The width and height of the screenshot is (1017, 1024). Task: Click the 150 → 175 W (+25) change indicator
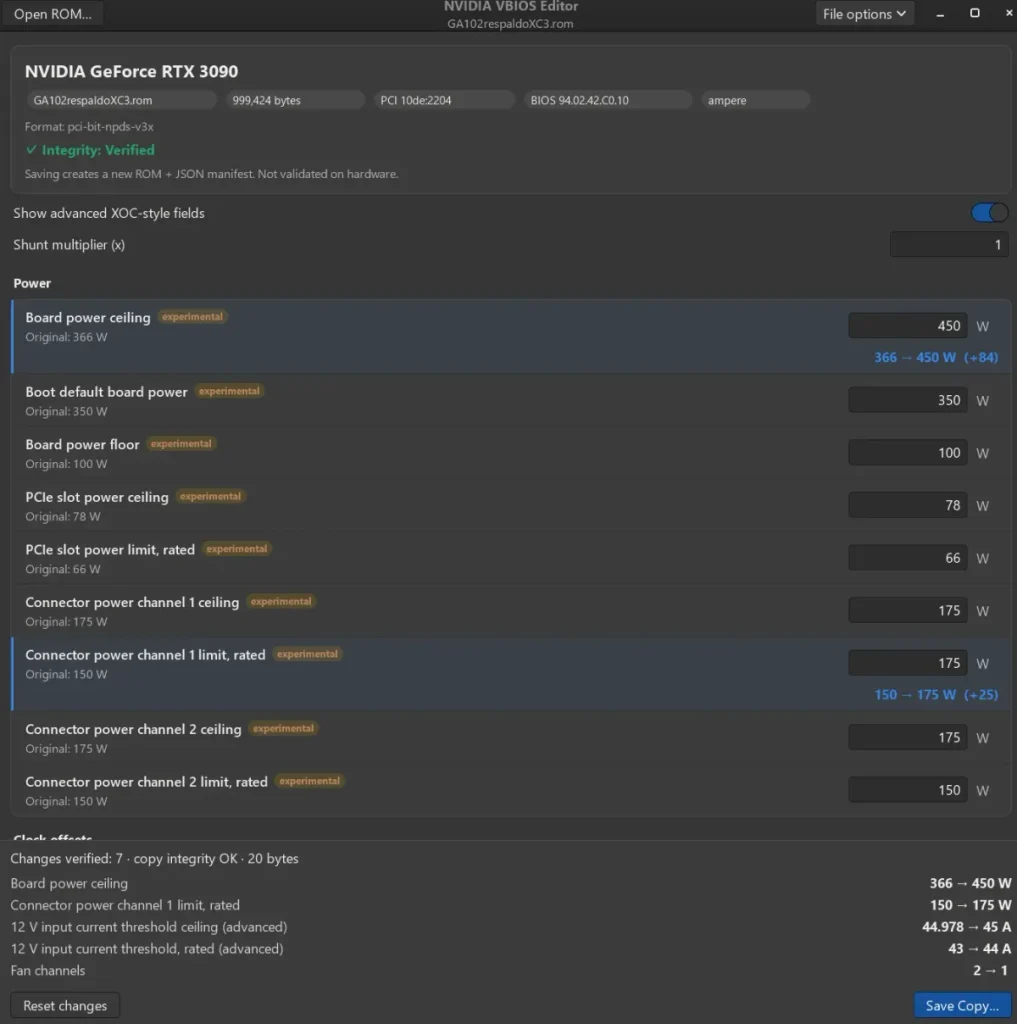(x=936, y=695)
